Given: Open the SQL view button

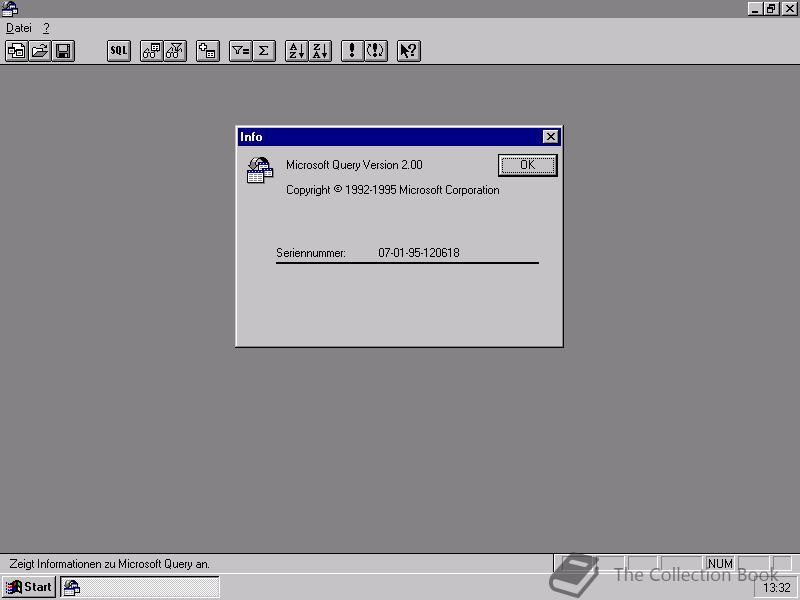Looking at the screenshot, I should (x=119, y=51).
